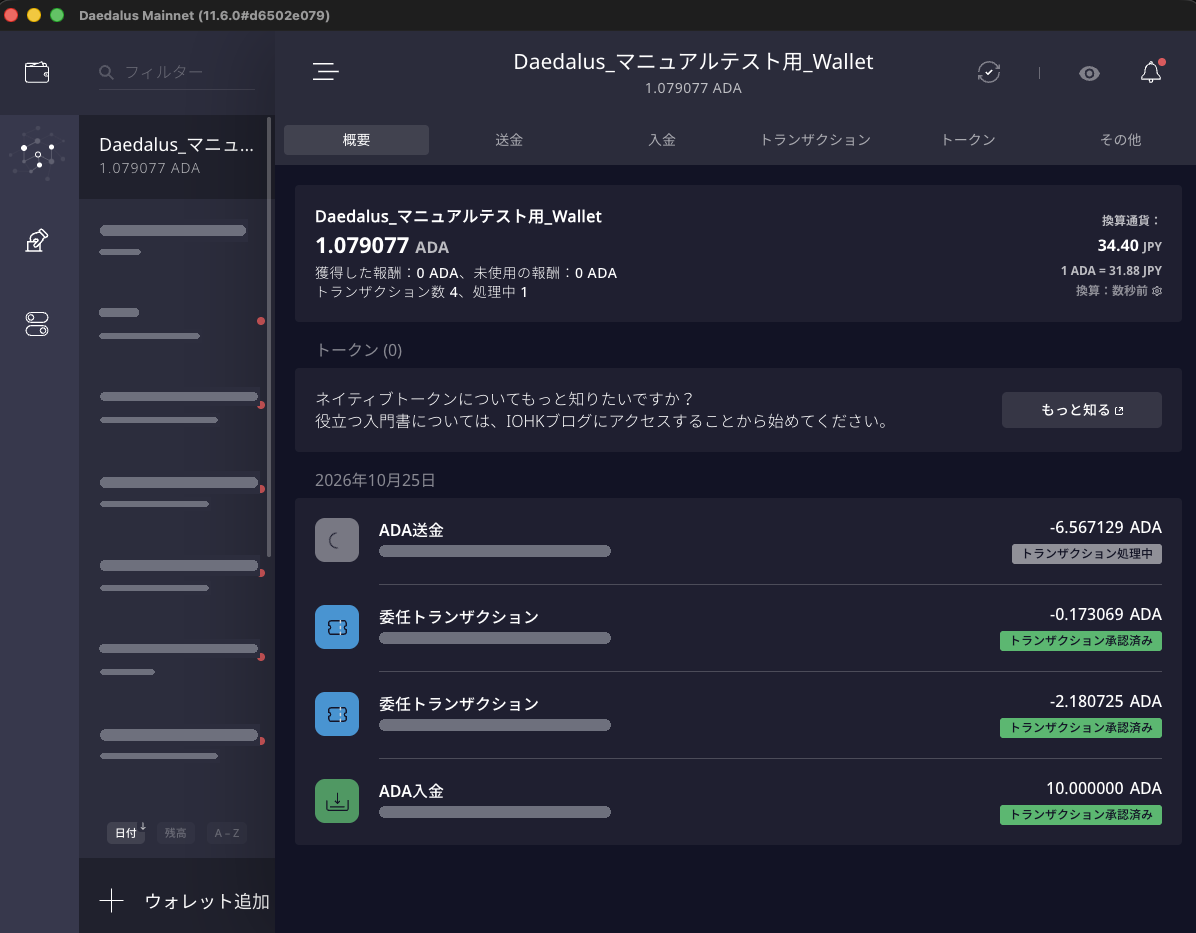Click the 2026年10月25日 date header
Screen dimensions: 1196x933
tap(375, 480)
